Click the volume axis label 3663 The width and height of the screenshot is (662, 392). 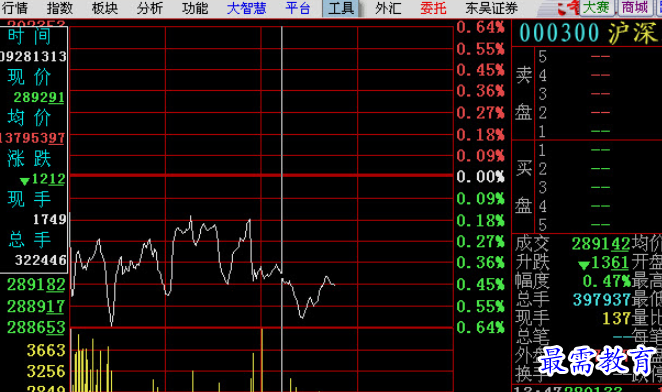46,350
